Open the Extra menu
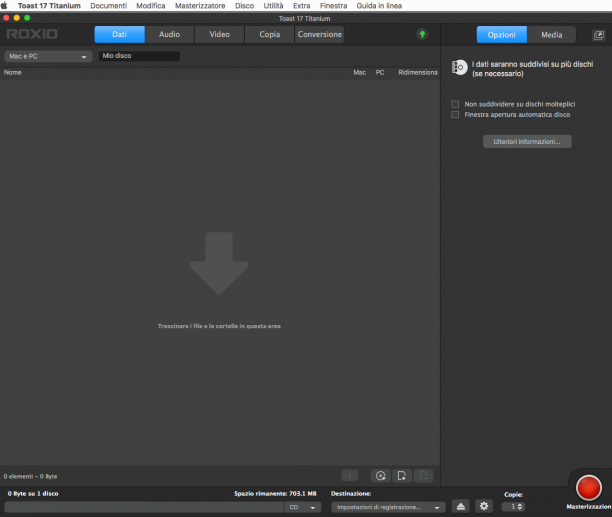612x517 pixels. pos(301,5)
